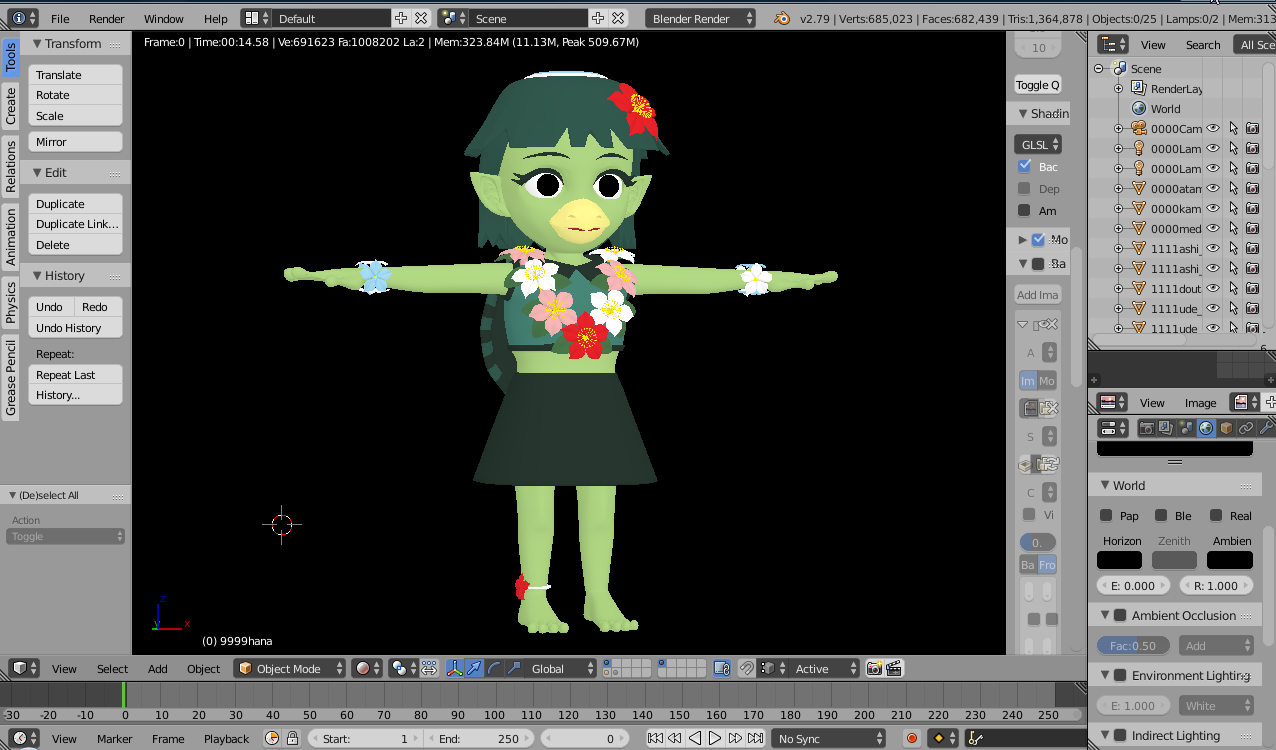
Task: Click the auto keyframe record button
Action: 911,739
